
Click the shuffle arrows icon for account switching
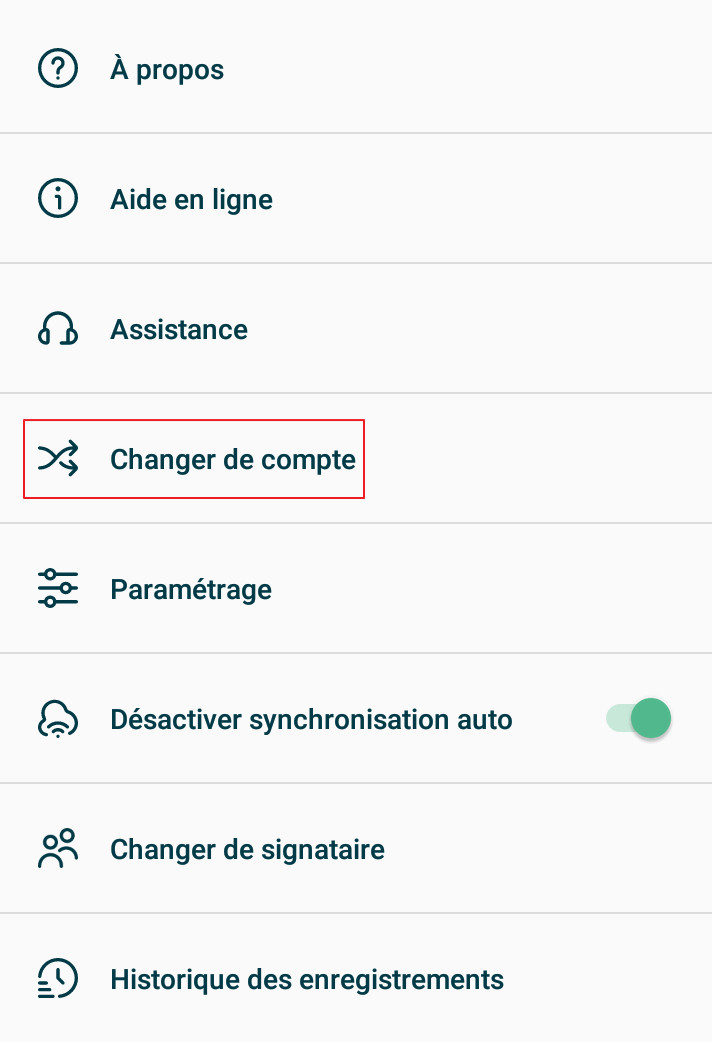click(58, 459)
